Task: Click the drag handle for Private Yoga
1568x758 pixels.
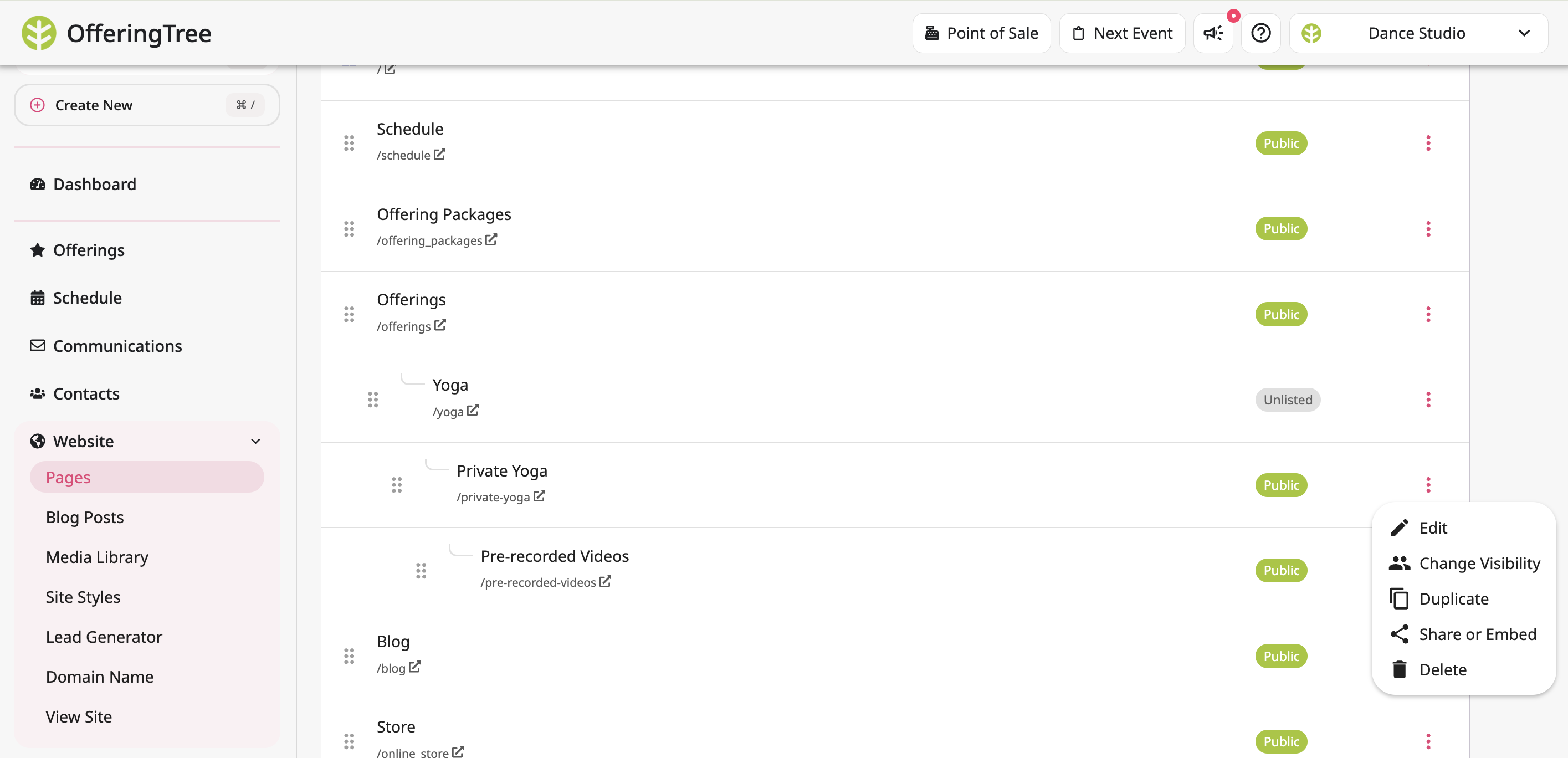Action: coord(397,485)
